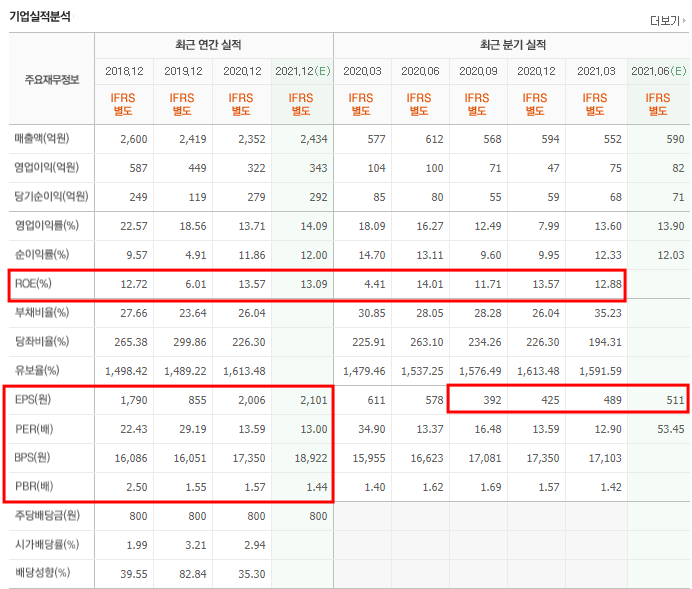Click the 2021.12(E) column header

tap(303, 71)
